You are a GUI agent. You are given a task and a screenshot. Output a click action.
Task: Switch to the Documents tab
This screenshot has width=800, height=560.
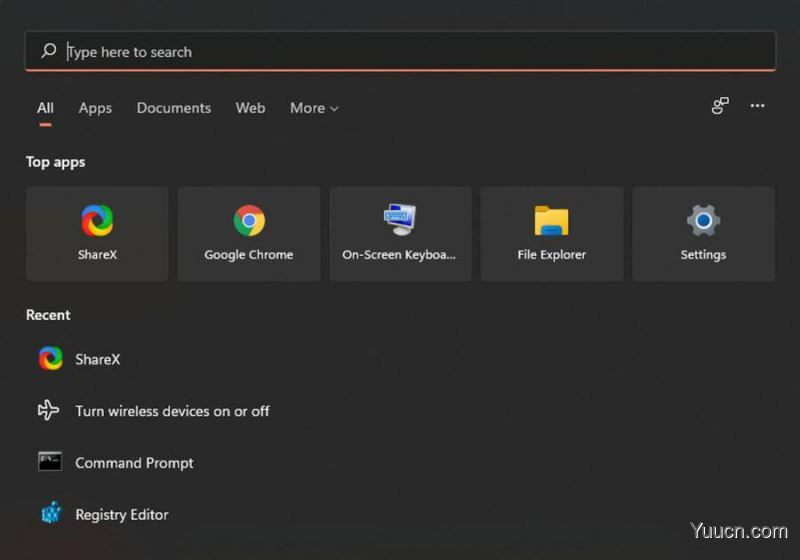pos(174,108)
